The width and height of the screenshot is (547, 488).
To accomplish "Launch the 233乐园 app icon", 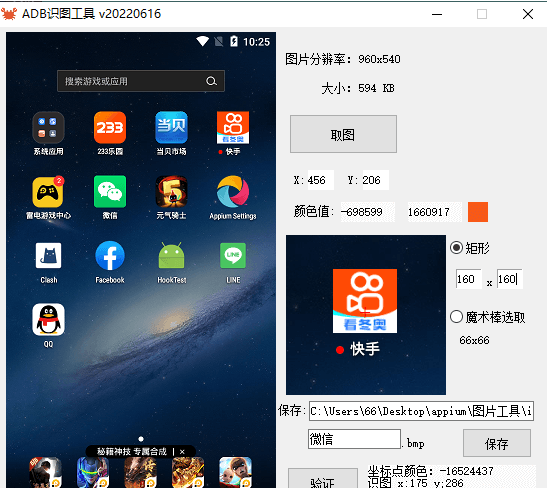I will (110, 127).
